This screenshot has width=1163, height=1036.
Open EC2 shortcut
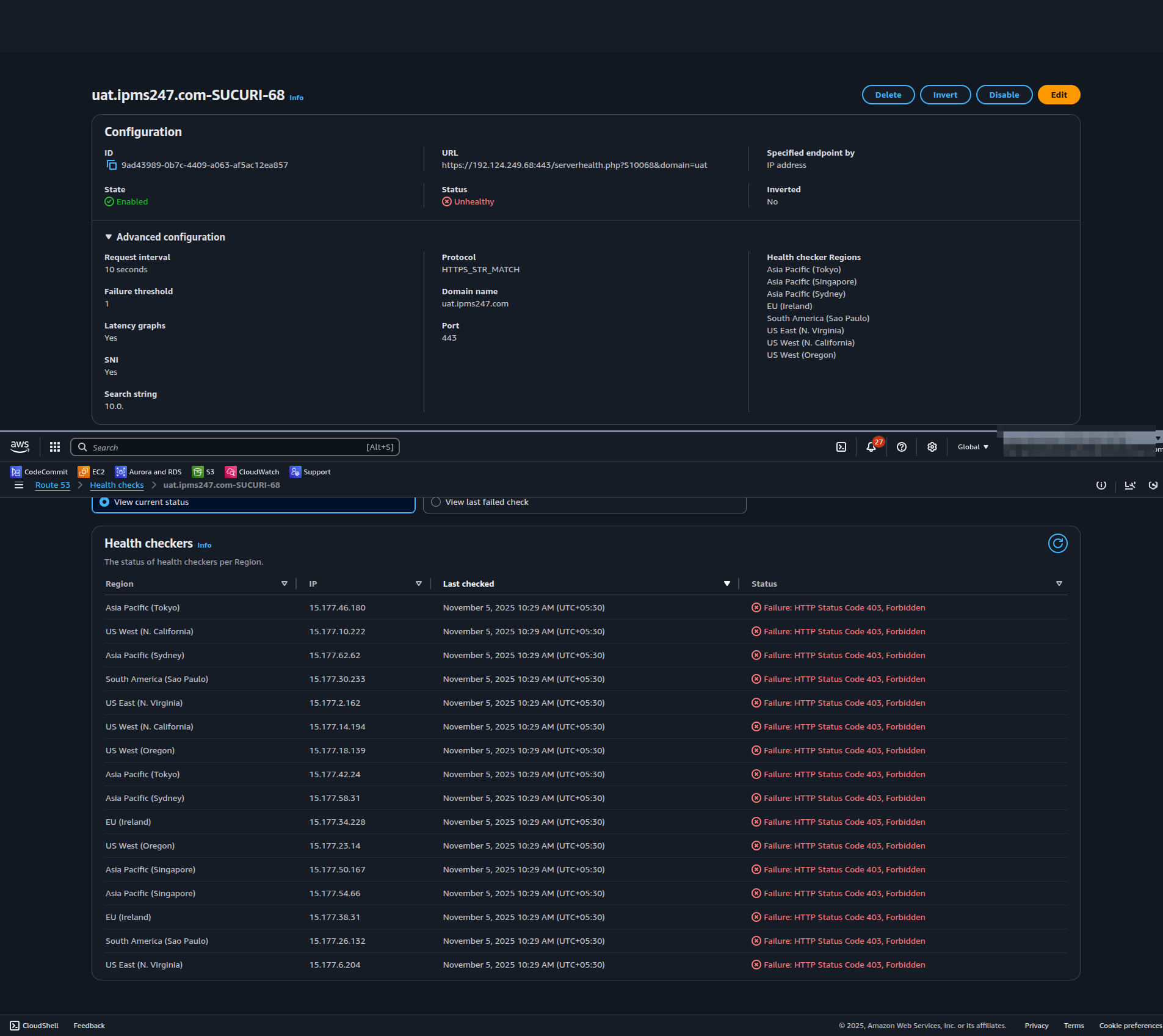click(x=91, y=472)
